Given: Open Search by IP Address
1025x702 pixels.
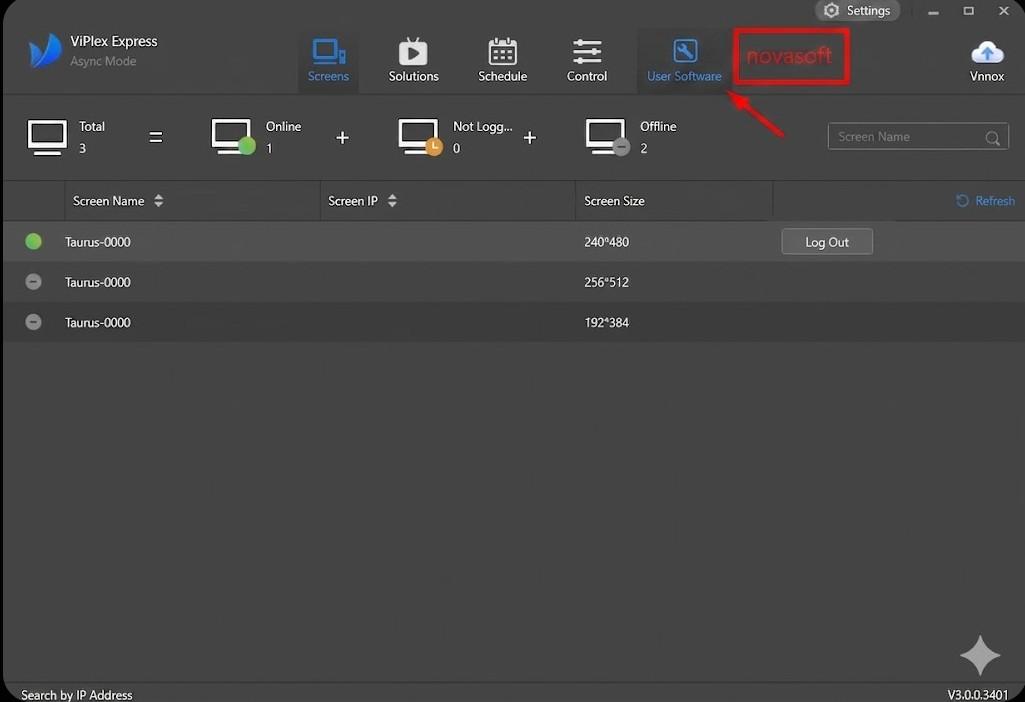Looking at the screenshot, I should pos(76,695).
